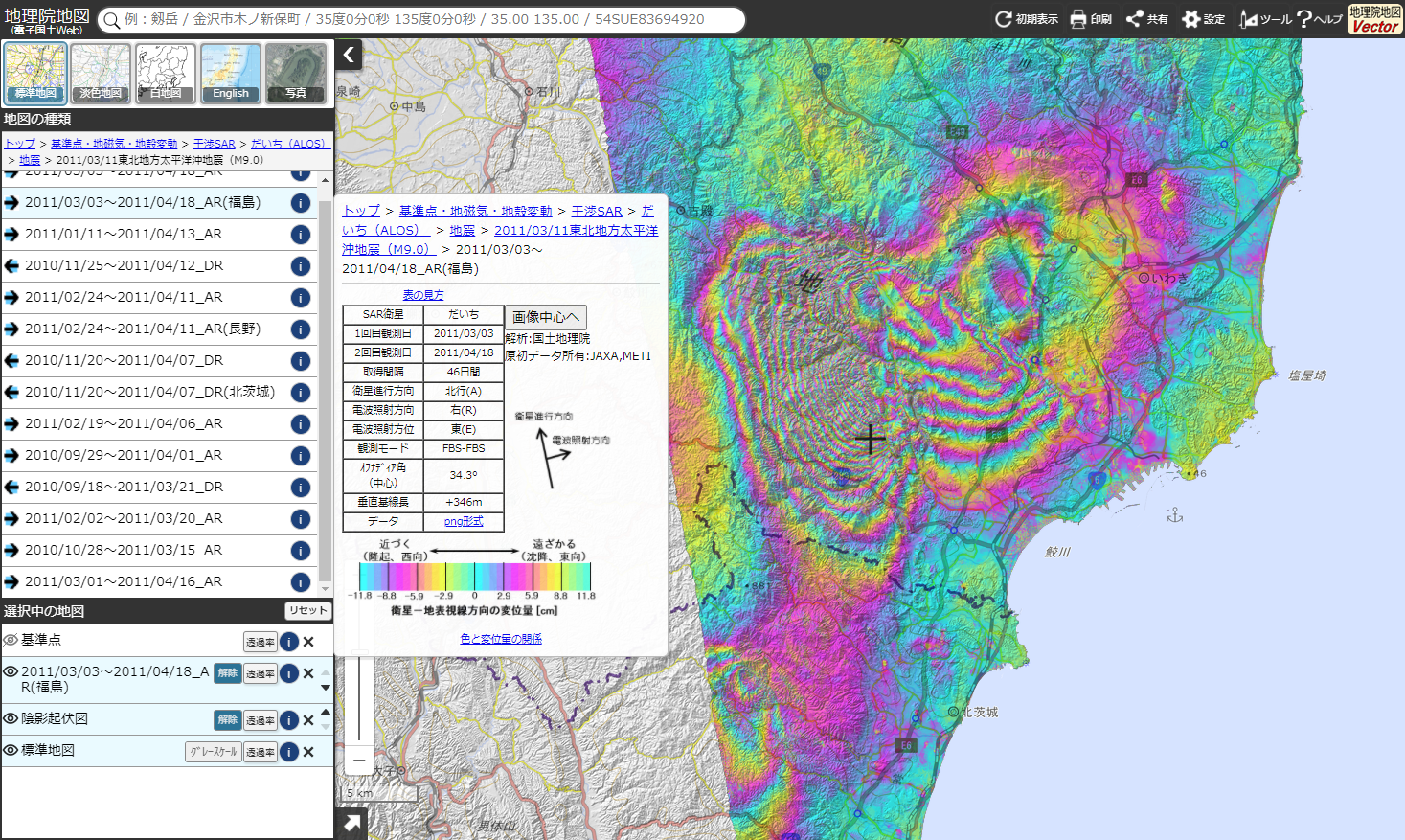Show info for 2011/02/24~2011/04/11_AR(長野)
This screenshot has width=1405, height=840.
[x=300, y=329]
